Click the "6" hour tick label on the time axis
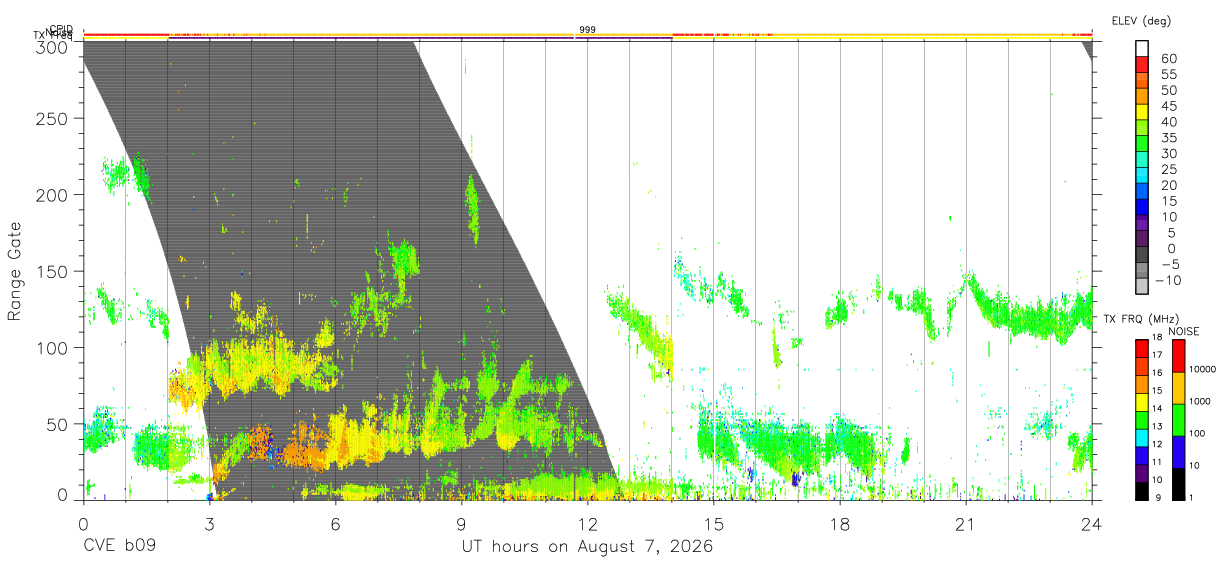Screen dimensions: 1228x567 pyautogui.click(x=335, y=523)
